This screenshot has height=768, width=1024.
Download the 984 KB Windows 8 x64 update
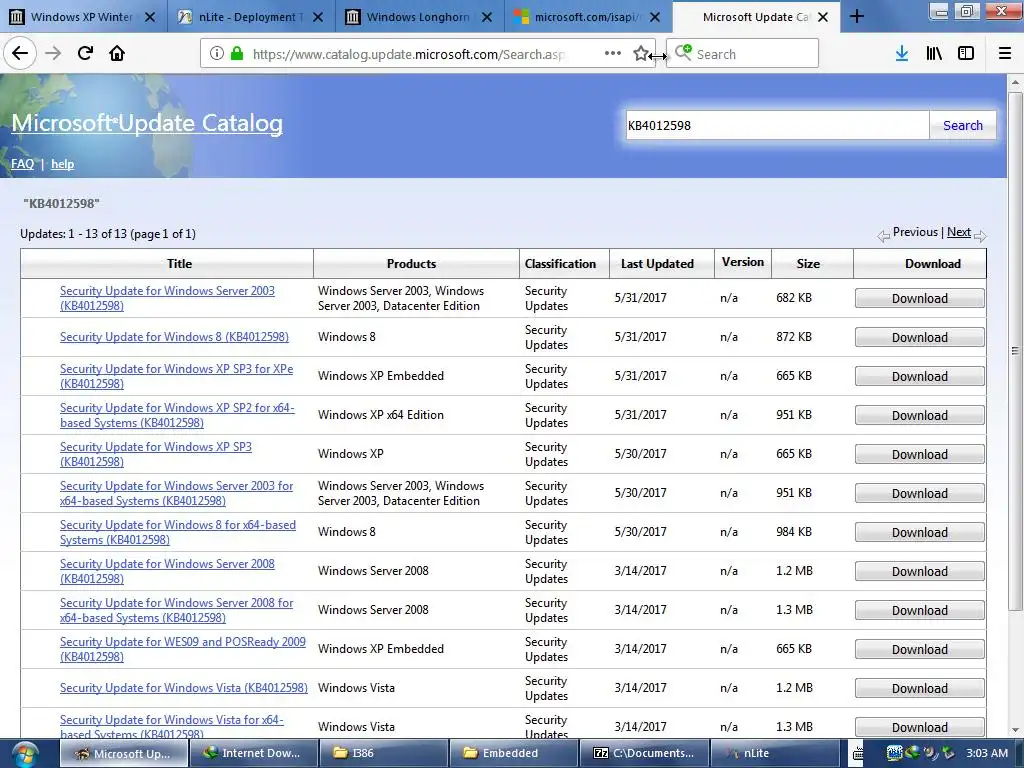point(920,532)
